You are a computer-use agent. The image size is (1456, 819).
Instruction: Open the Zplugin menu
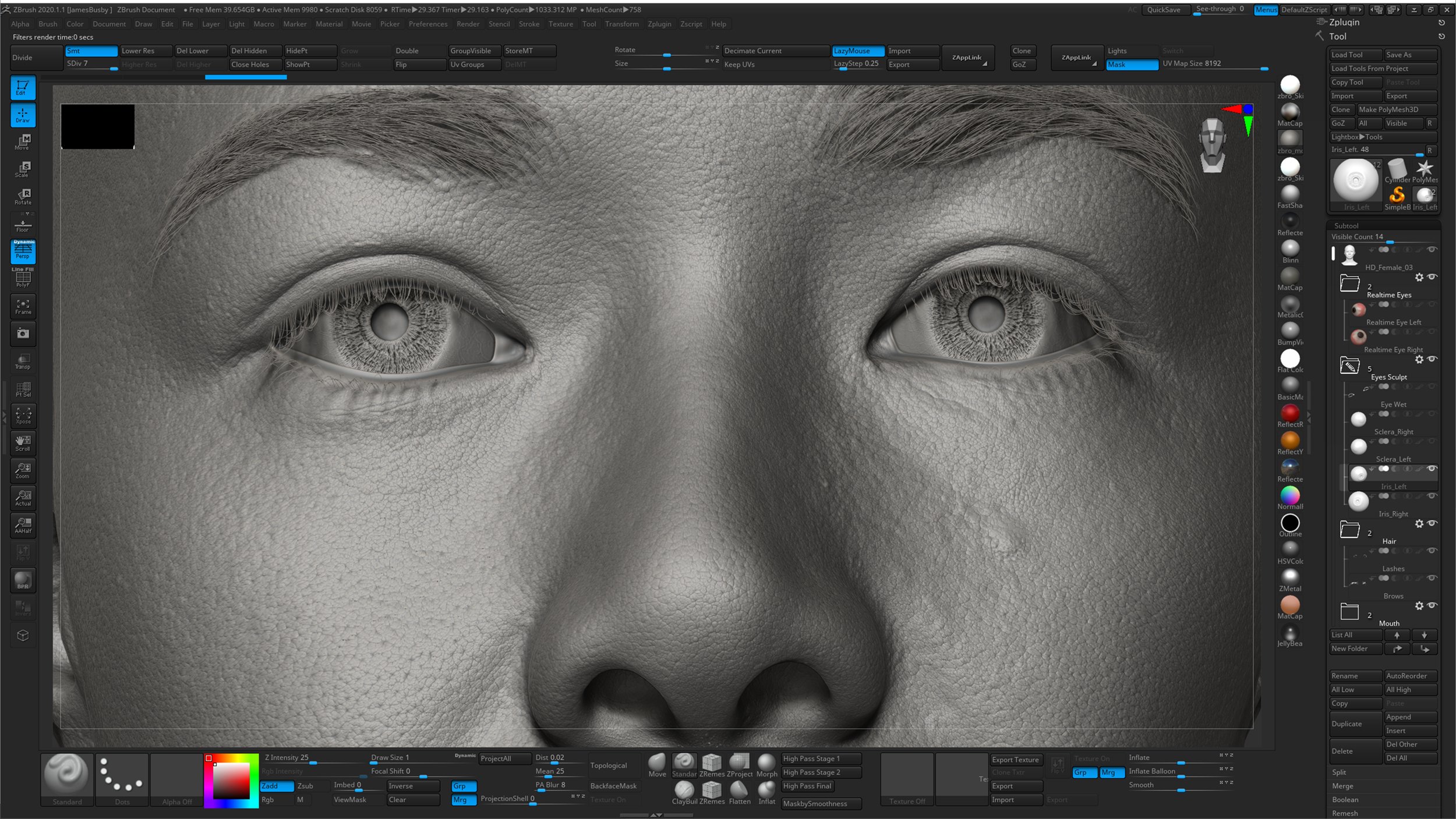pyautogui.click(x=659, y=24)
